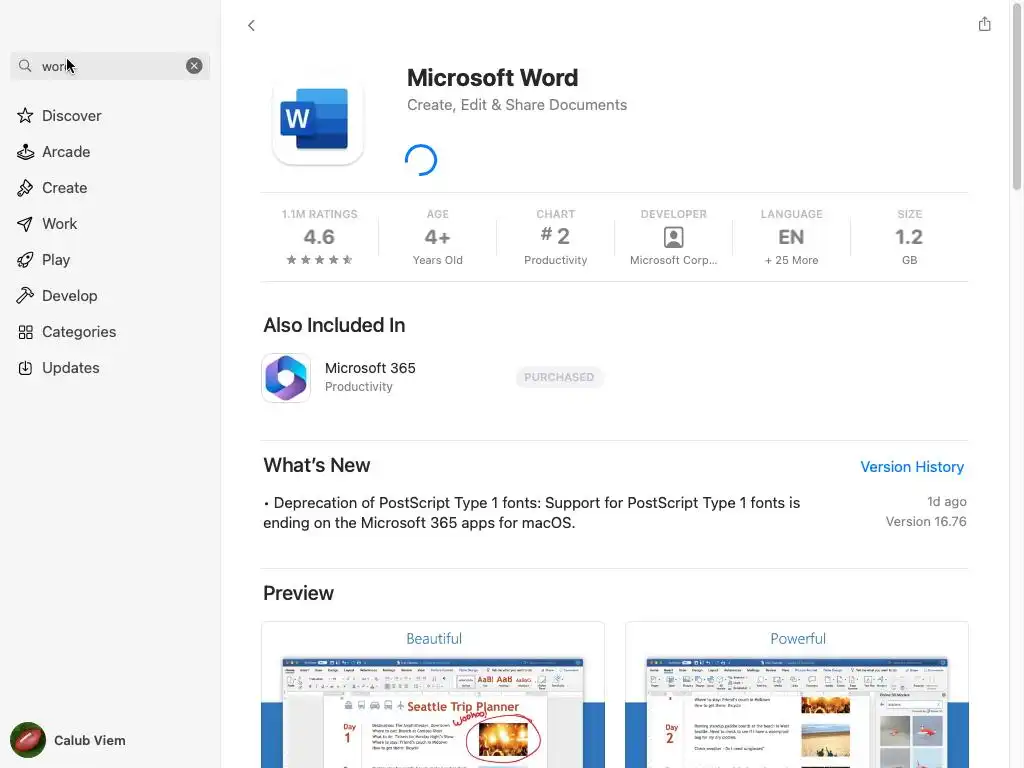Click the star rating row
Viewport: 1024px width, 768px height.
[319, 260]
